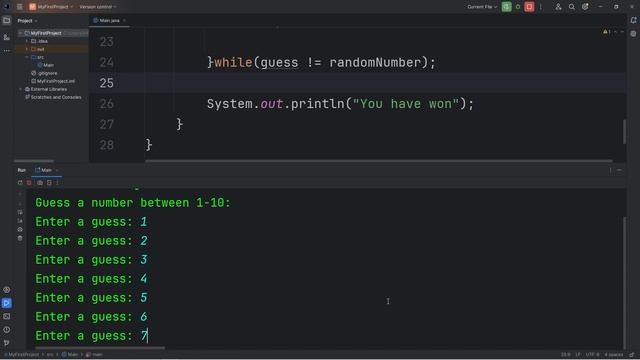Click the Debug bug icon in toolbar
640x360 pixels.
[x=518, y=7]
